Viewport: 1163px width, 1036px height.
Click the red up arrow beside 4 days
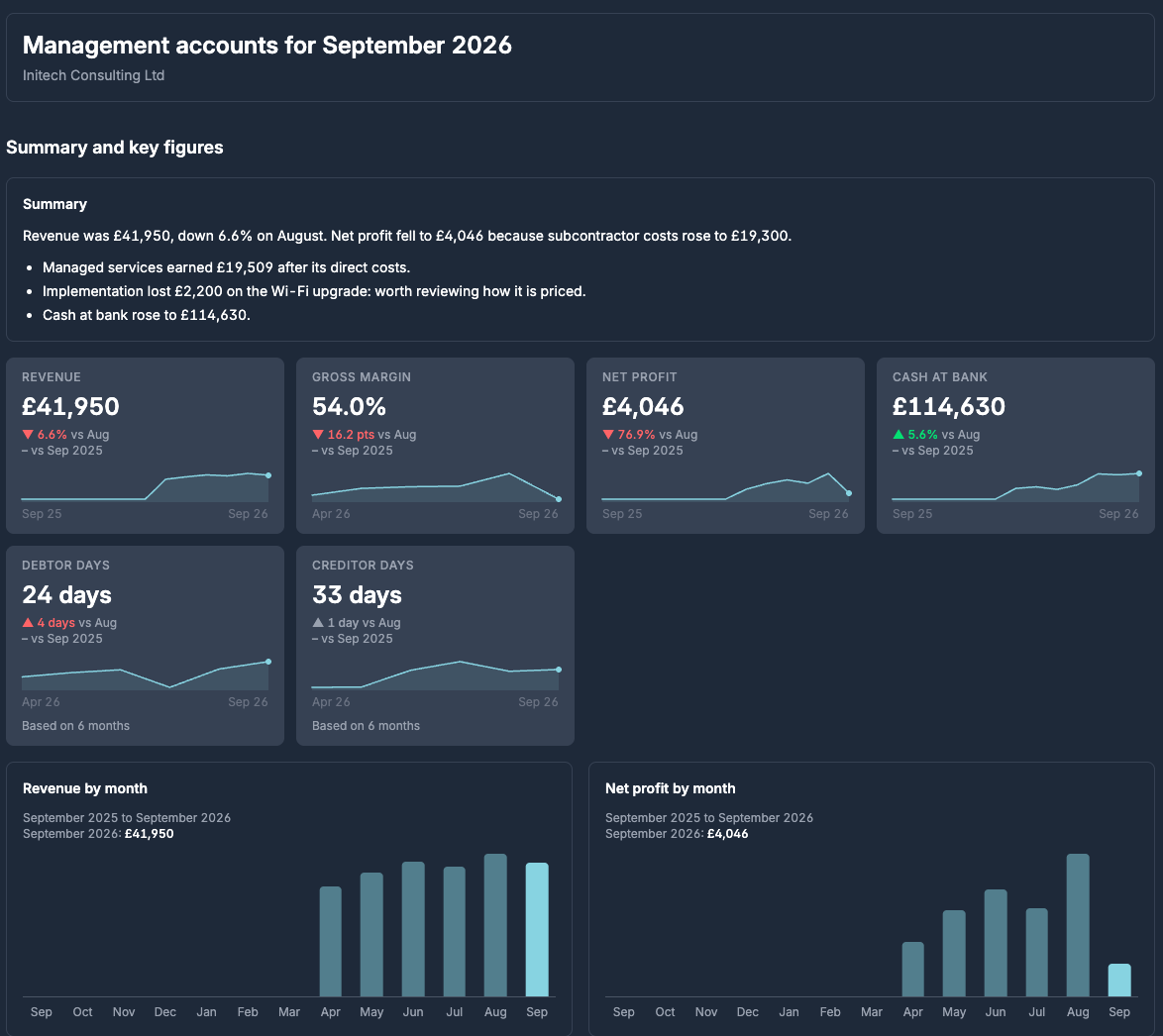(28, 622)
